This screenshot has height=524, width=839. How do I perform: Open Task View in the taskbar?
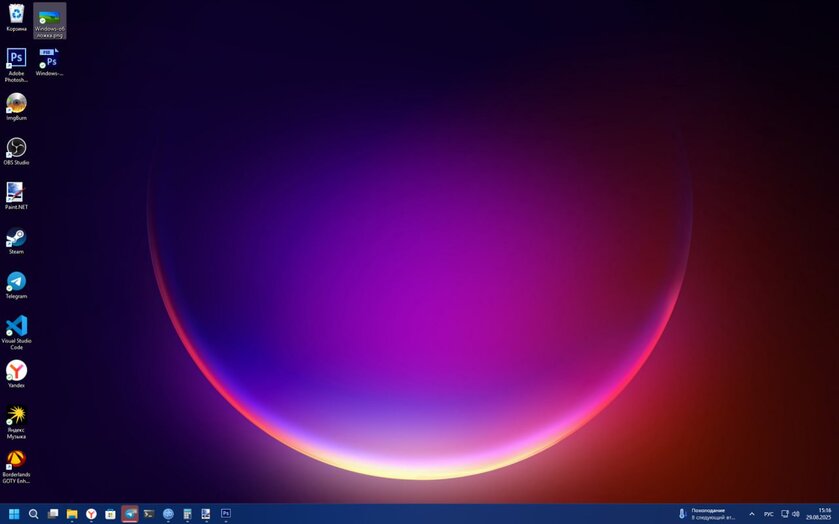pos(52,514)
